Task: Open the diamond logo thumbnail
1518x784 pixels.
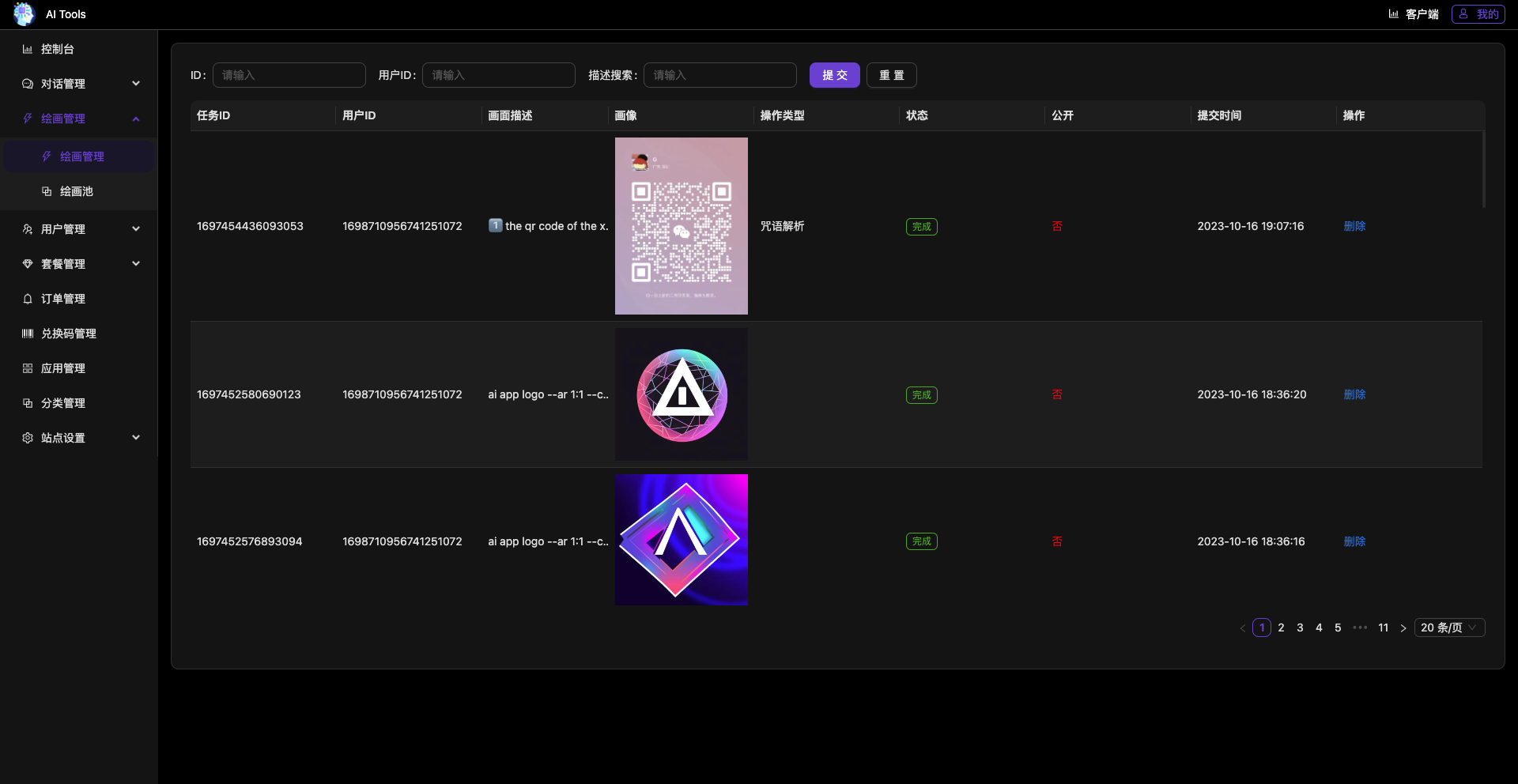Action: (x=681, y=540)
